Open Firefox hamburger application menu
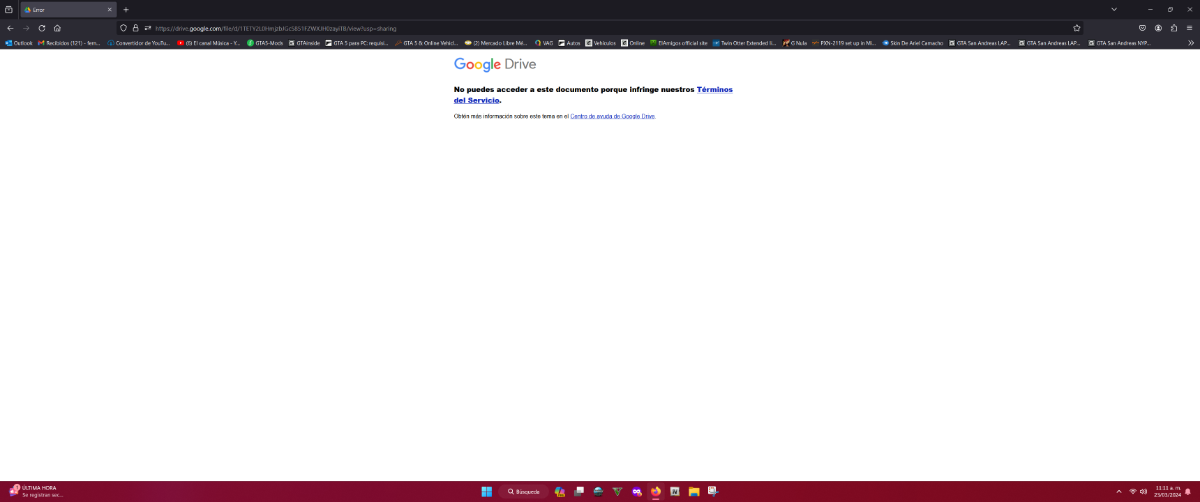This screenshot has height=502, width=1200. point(1189,28)
